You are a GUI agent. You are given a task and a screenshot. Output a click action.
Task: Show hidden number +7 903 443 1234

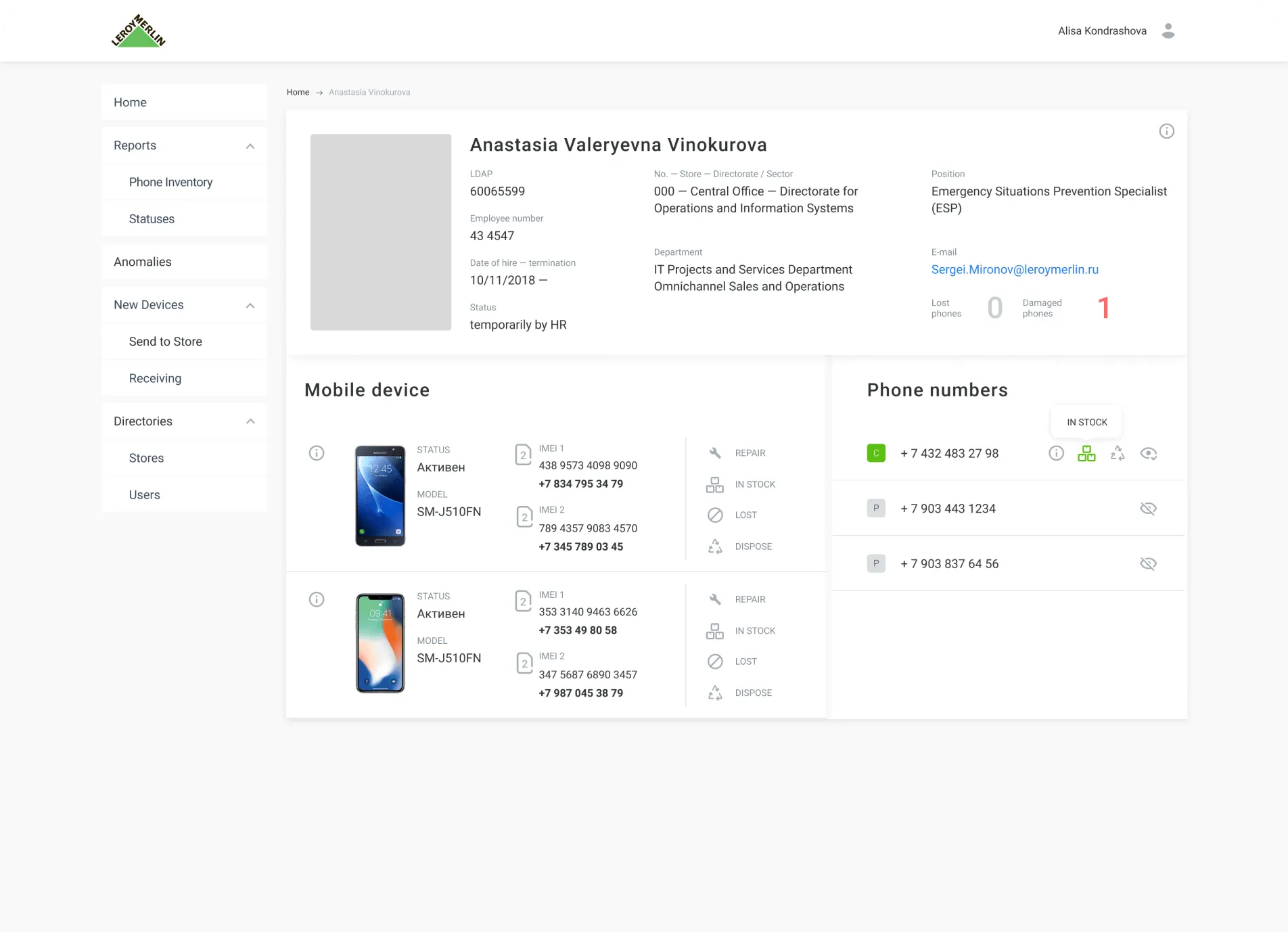(x=1148, y=509)
